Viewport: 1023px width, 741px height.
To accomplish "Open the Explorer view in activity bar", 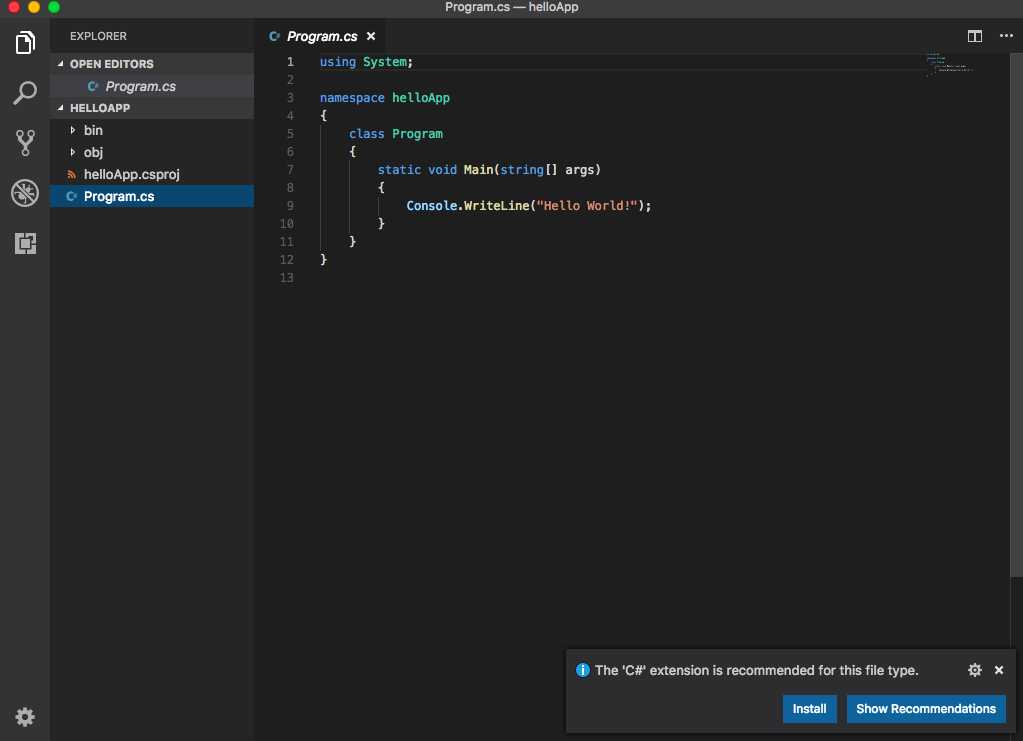I will click(25, 43).
